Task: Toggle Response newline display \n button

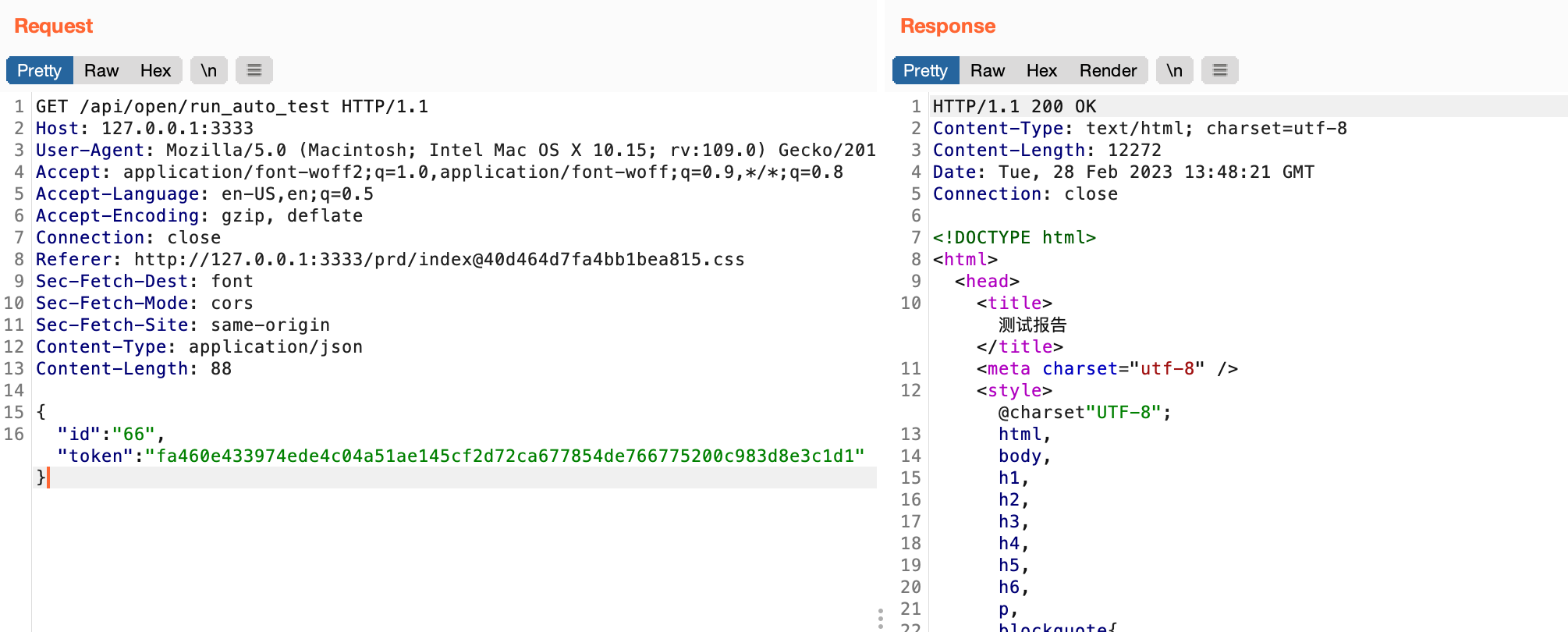Action: coord(1174,70)
